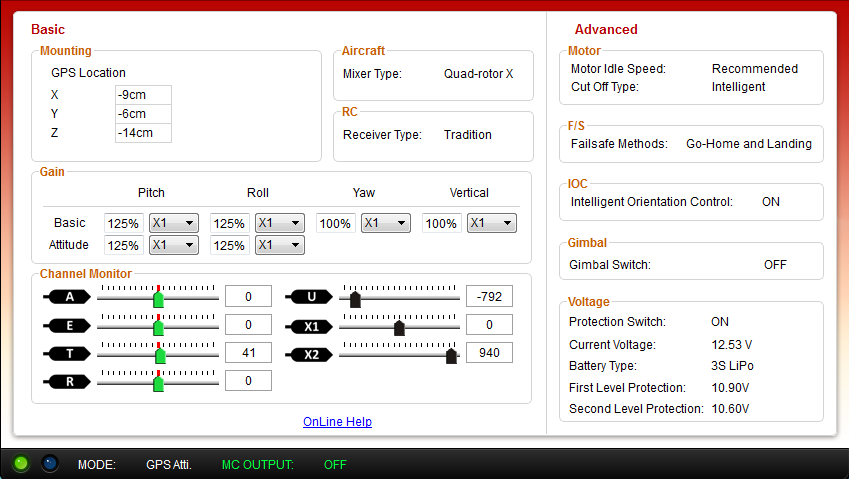Open the Basic Pitch gain multiplier dropdown
The height and width of the screenshot is (479, 849).
click(x=173, y=224)
